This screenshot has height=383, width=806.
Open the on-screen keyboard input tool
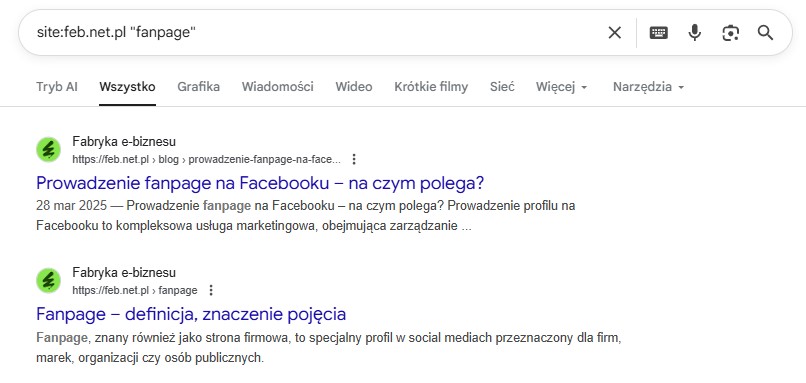658,33
